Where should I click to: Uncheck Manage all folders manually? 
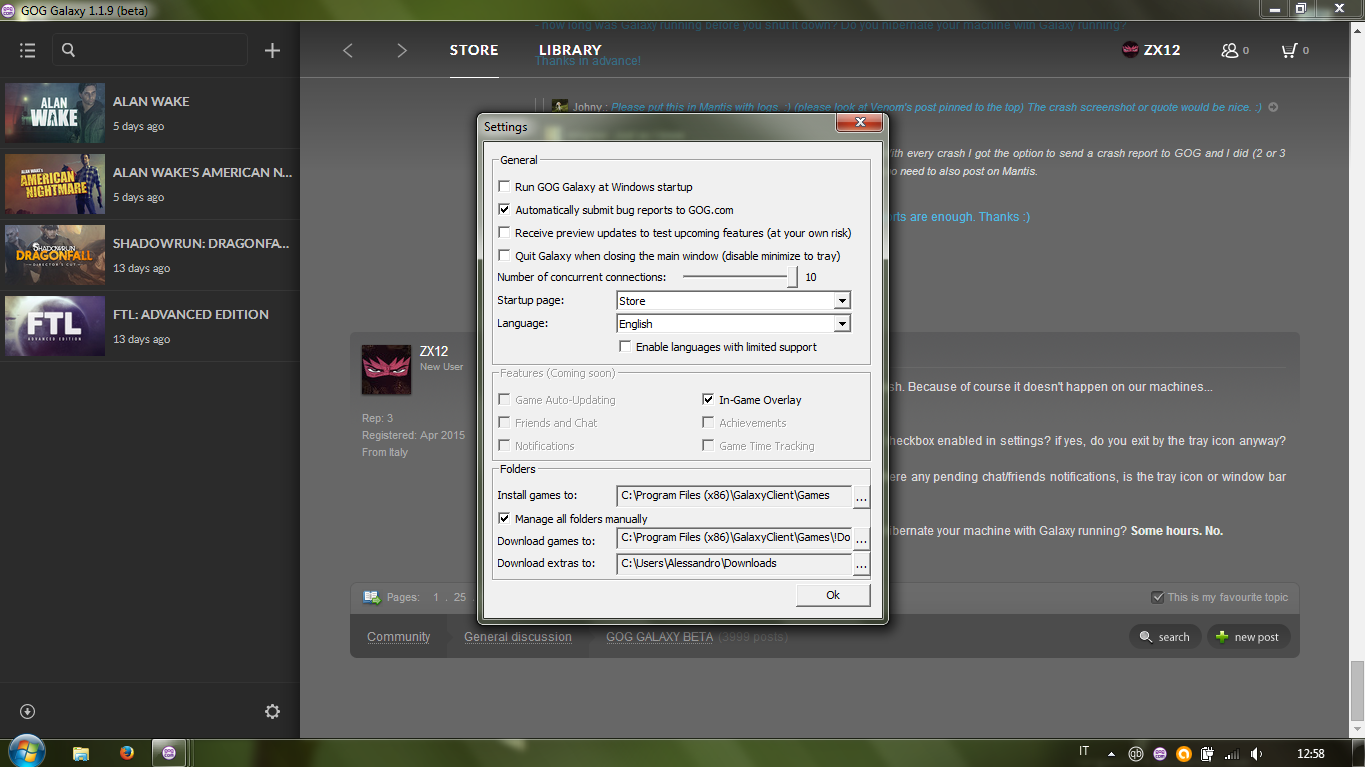504,519
